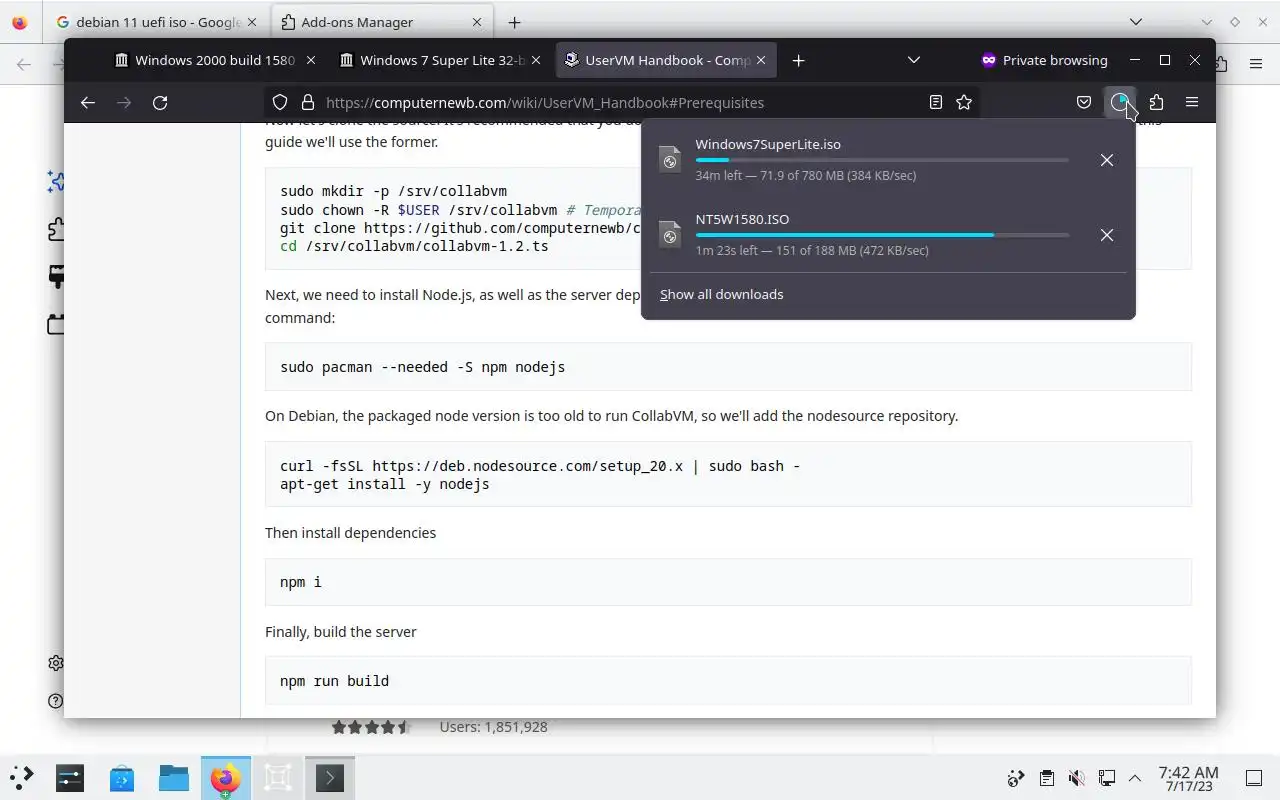The height and width of the screenshot is (800, 1280).
Task: Open Add-ons support help icon
Action: click(56, 701)
